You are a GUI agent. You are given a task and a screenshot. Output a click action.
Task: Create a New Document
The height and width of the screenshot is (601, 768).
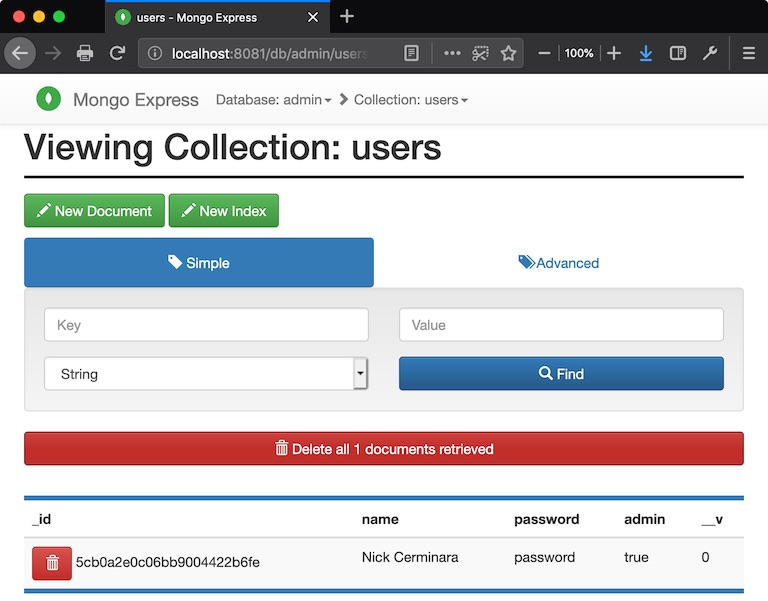(x=95, y=211)
